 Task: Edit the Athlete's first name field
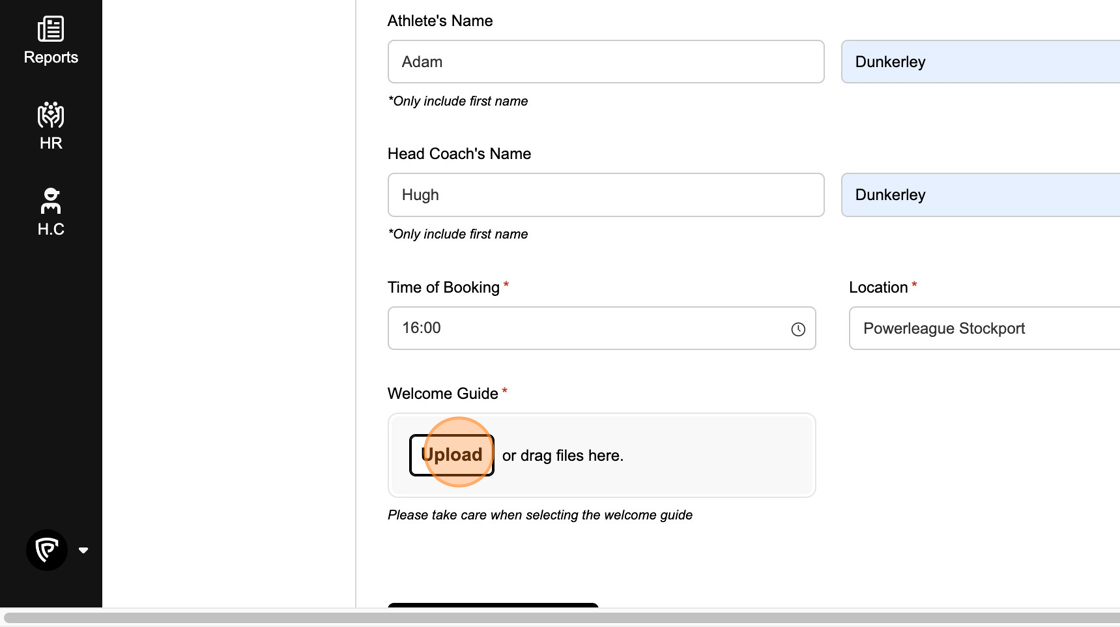606,61
